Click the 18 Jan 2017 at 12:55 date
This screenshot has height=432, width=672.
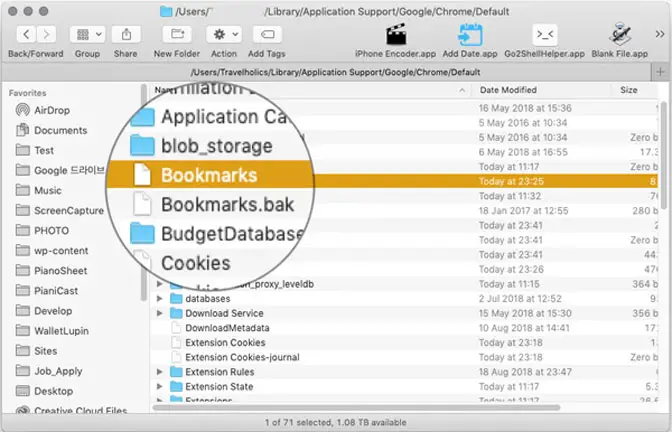coord(523,211)
